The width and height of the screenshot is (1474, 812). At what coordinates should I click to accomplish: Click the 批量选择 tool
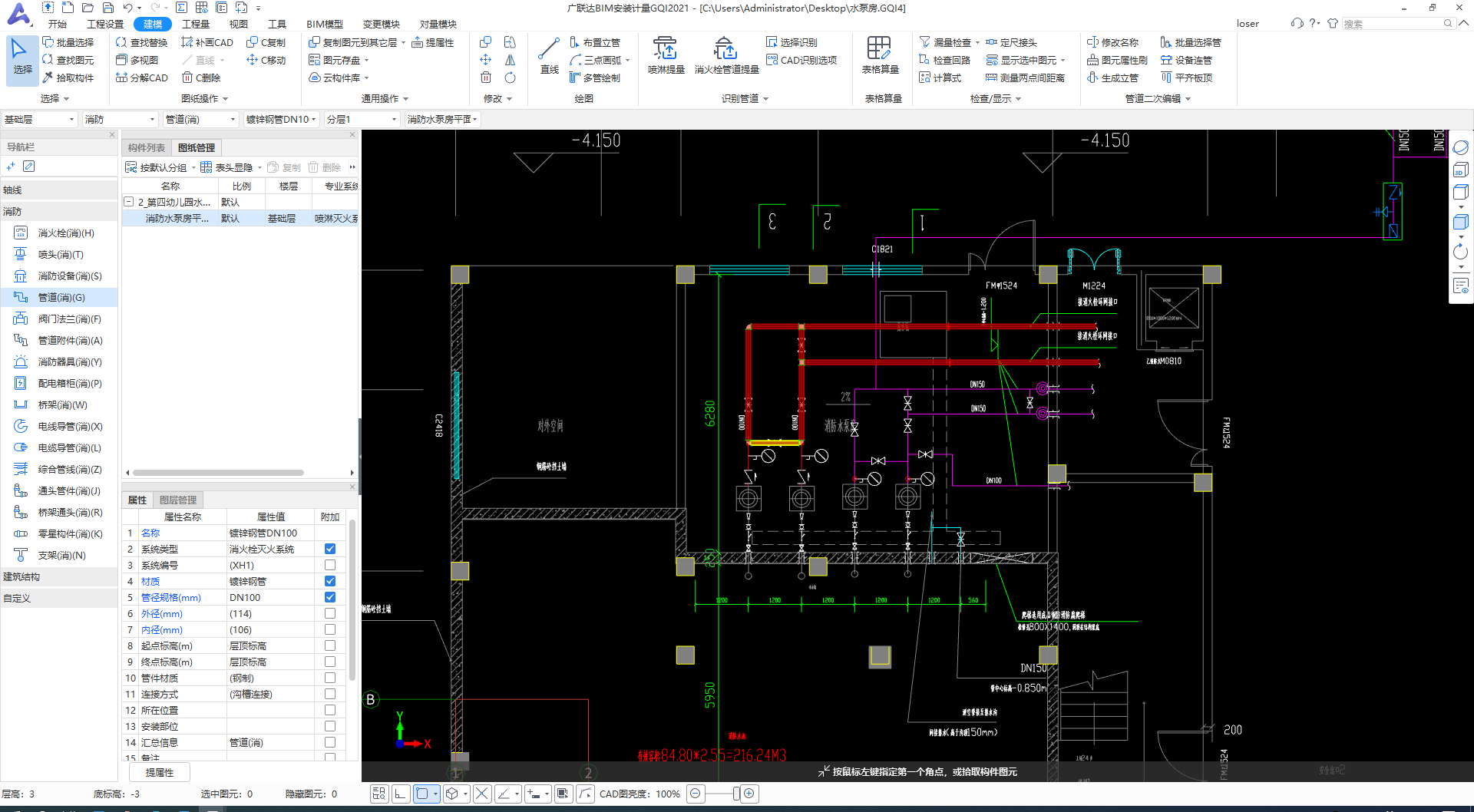68,42
